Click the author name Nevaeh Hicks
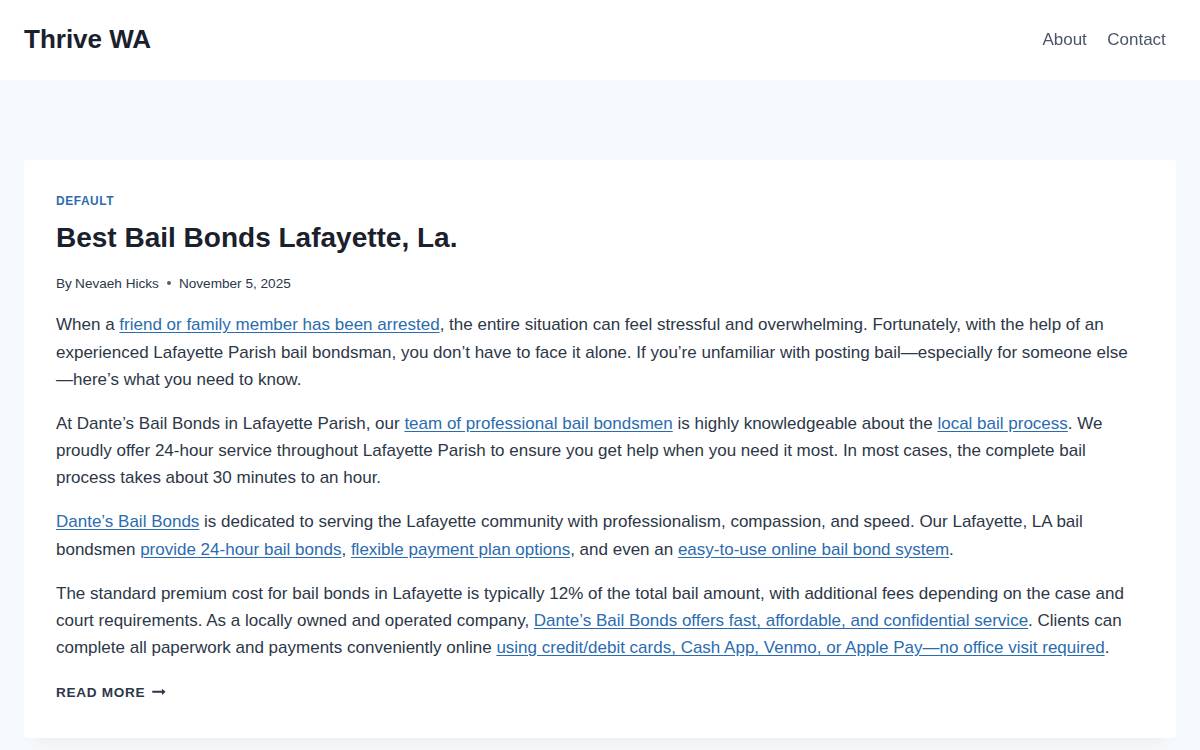The image size is (1200, 750). pos(117,284)
